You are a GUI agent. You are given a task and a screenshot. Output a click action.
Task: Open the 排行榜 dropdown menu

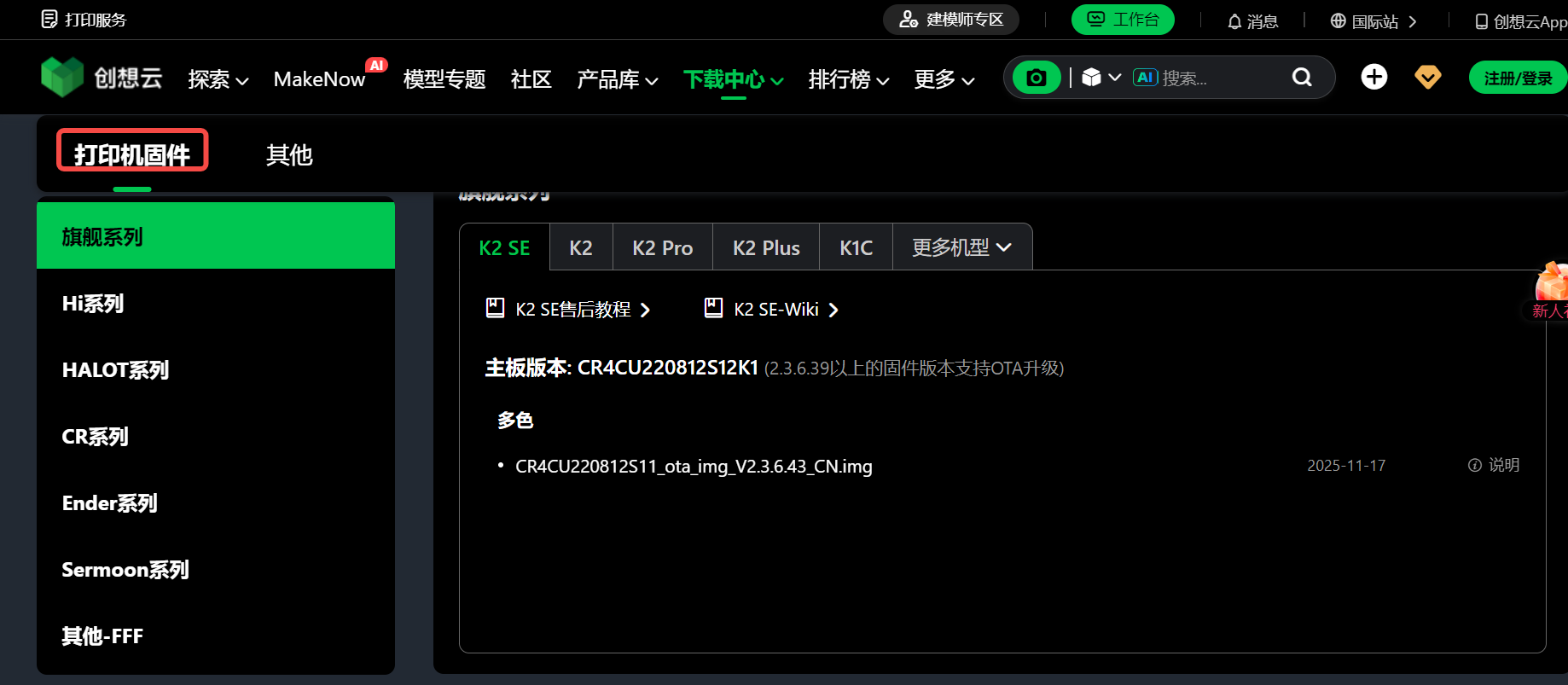848,79
